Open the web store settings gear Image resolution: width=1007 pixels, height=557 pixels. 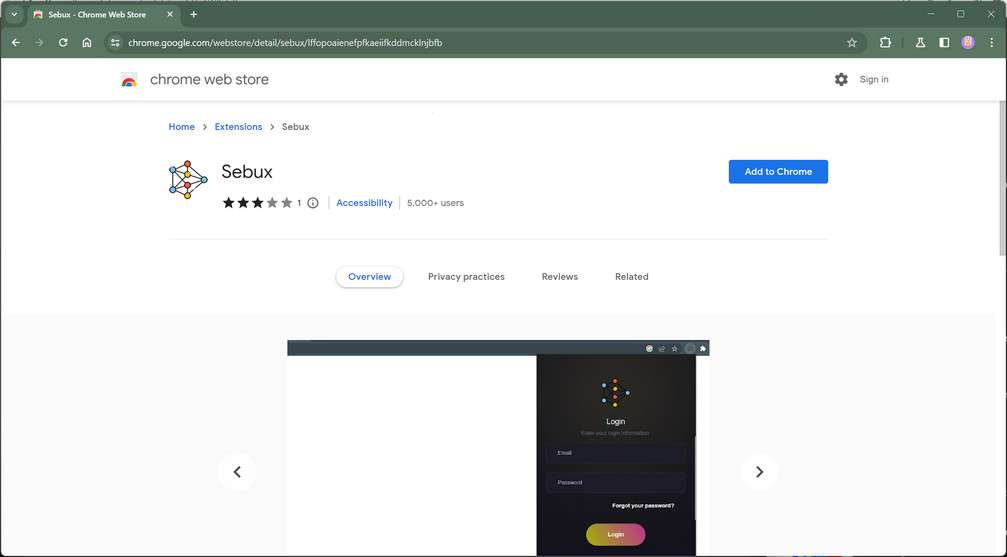tap(841, 79)
